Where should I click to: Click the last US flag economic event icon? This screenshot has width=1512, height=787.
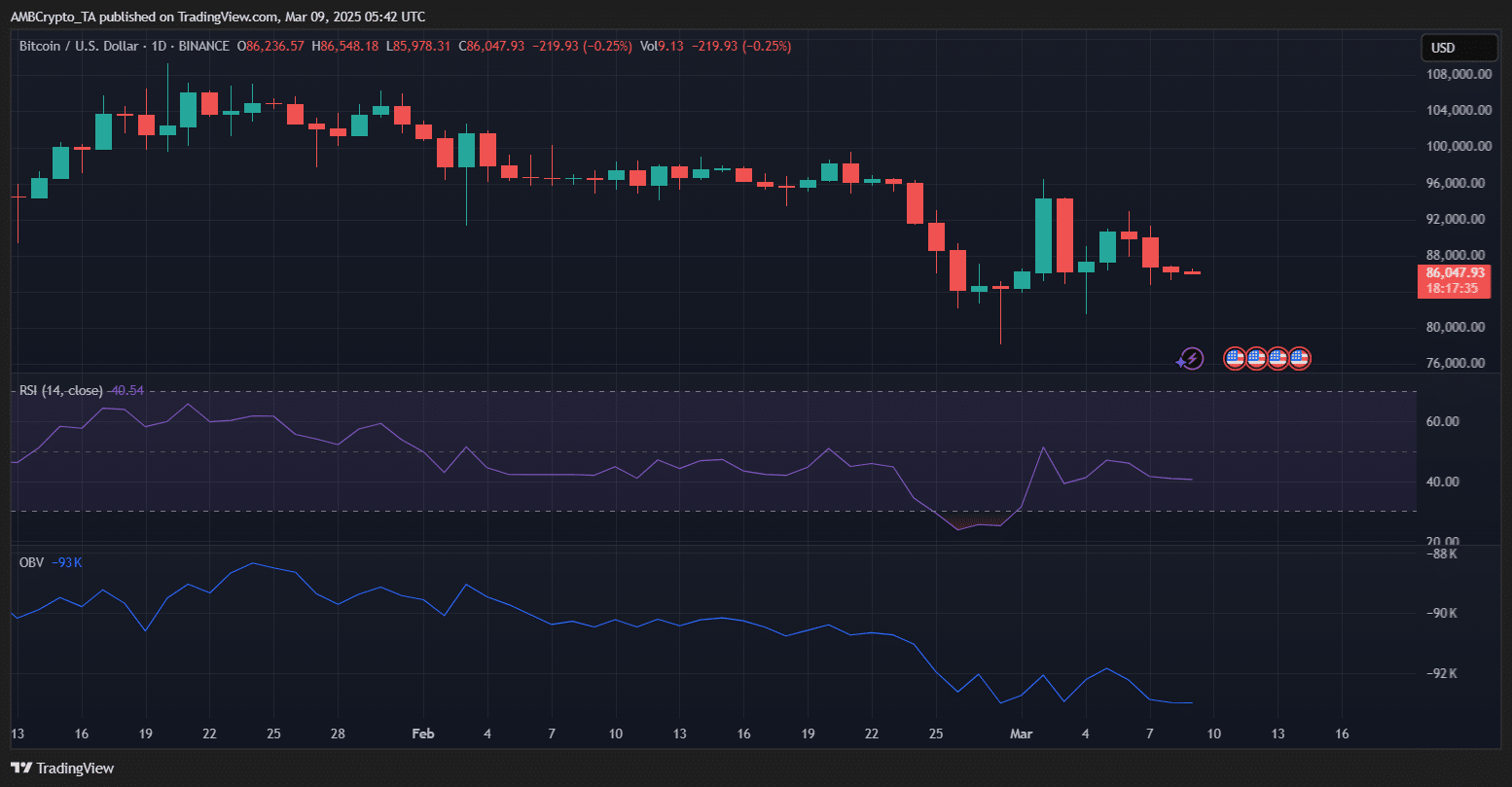click(1300, 359)
